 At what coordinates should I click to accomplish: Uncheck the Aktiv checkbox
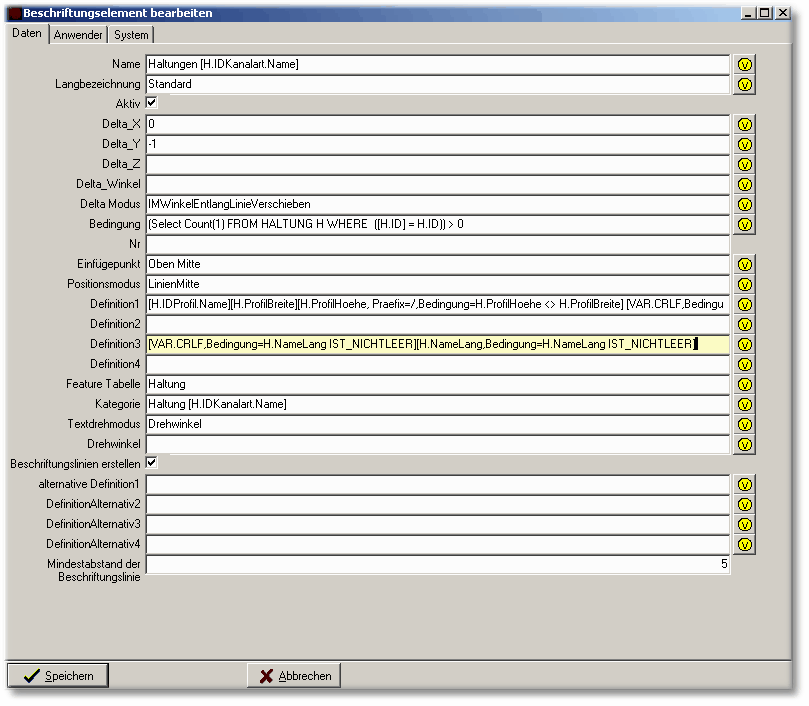tap(152, 103)
